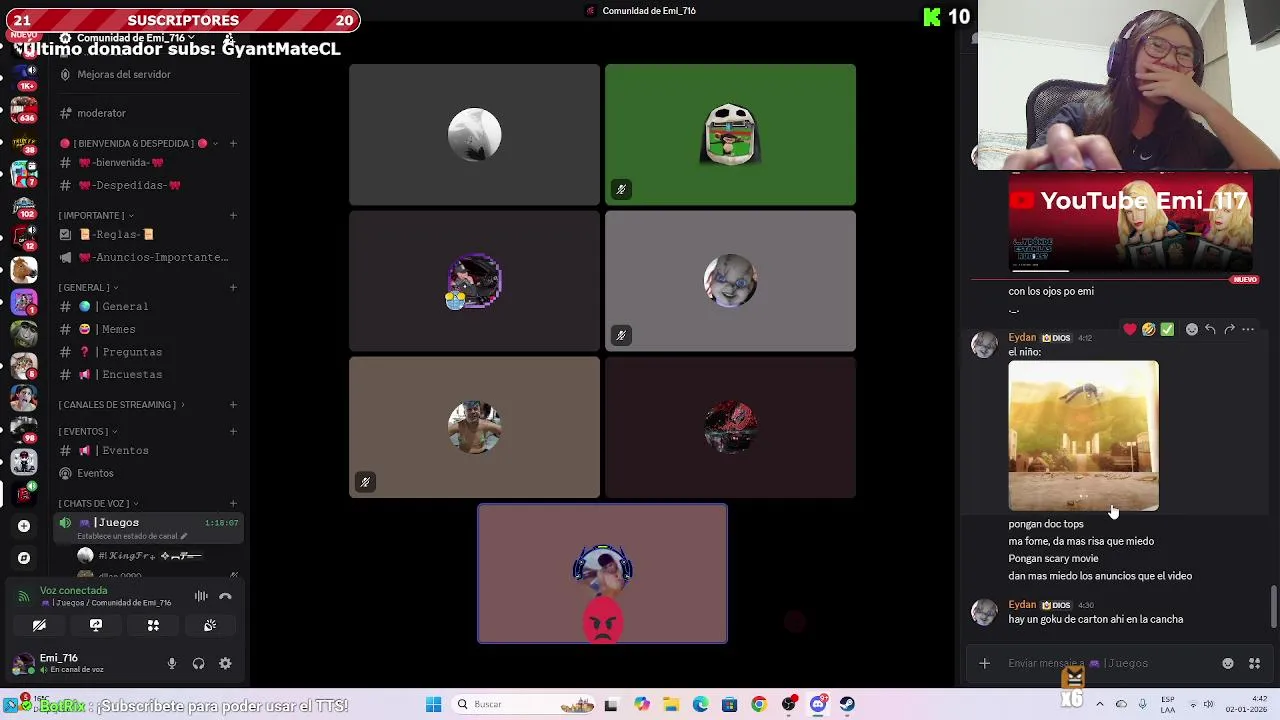Open more options on Eydan's message
This screenshot has width=1280, height=720.
pos(1248,329)
